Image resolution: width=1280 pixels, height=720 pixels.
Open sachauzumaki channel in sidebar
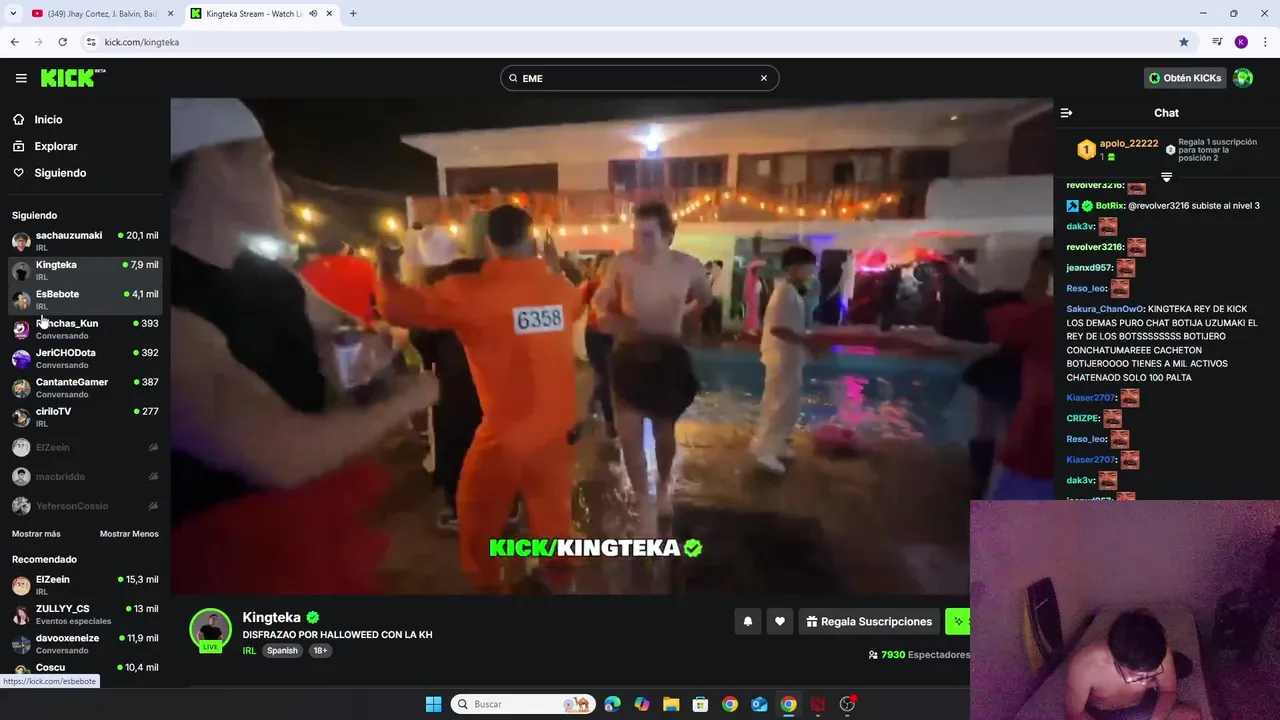click(85, 241)
